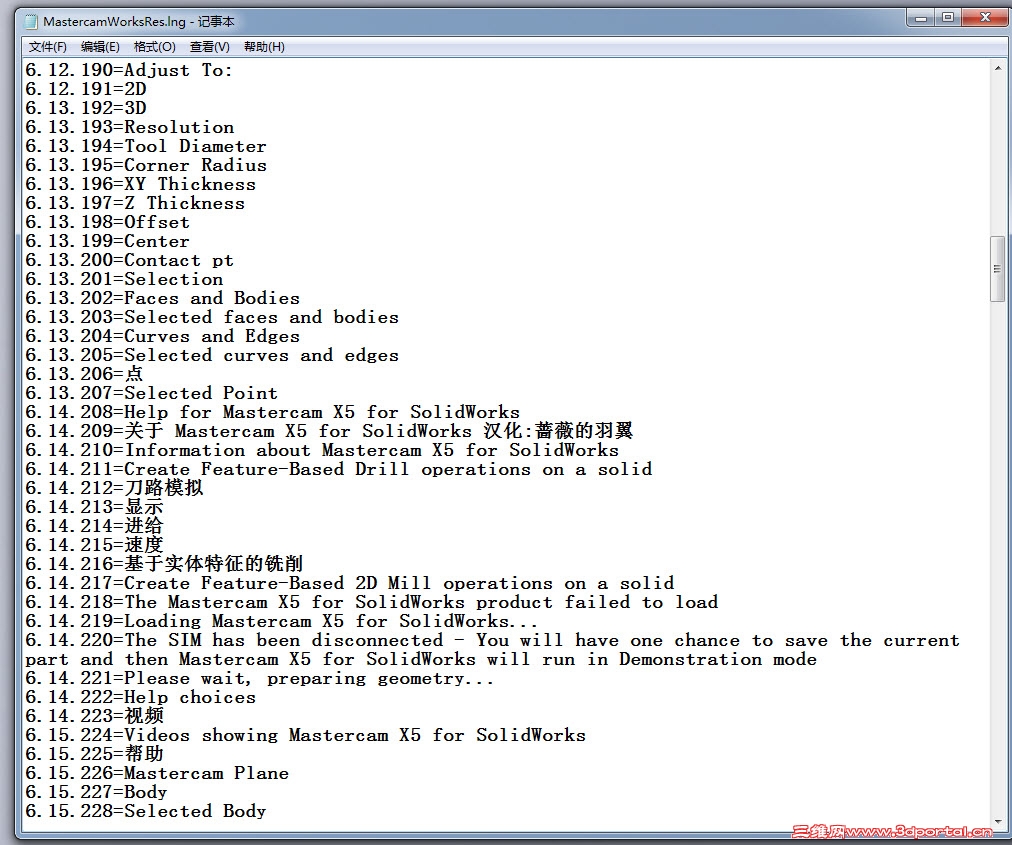Click the line 6.14.214=进给
The image size is (1012, 845).
tap(94, 525)
